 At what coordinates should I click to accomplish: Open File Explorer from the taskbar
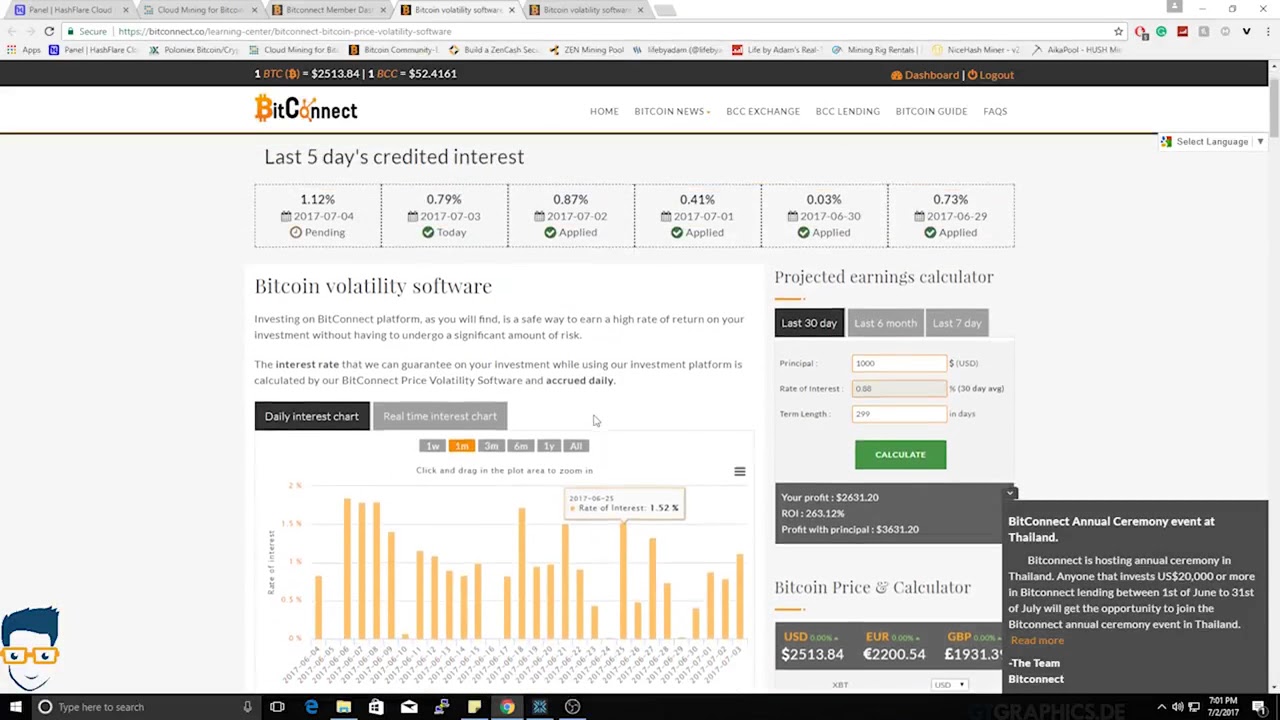(x=343, y=707)
